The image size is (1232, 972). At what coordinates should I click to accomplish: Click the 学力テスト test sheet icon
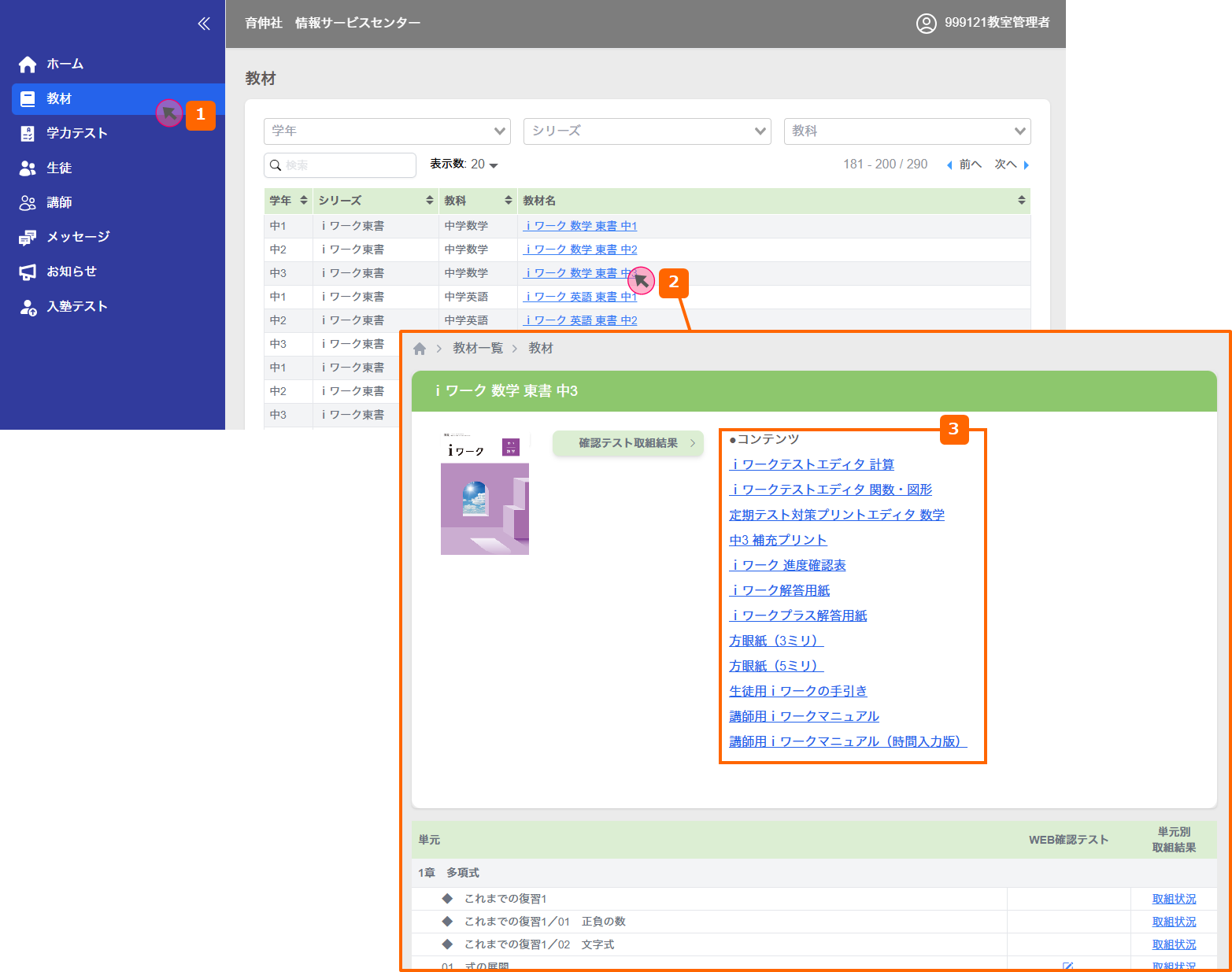[x=28, y=134]
